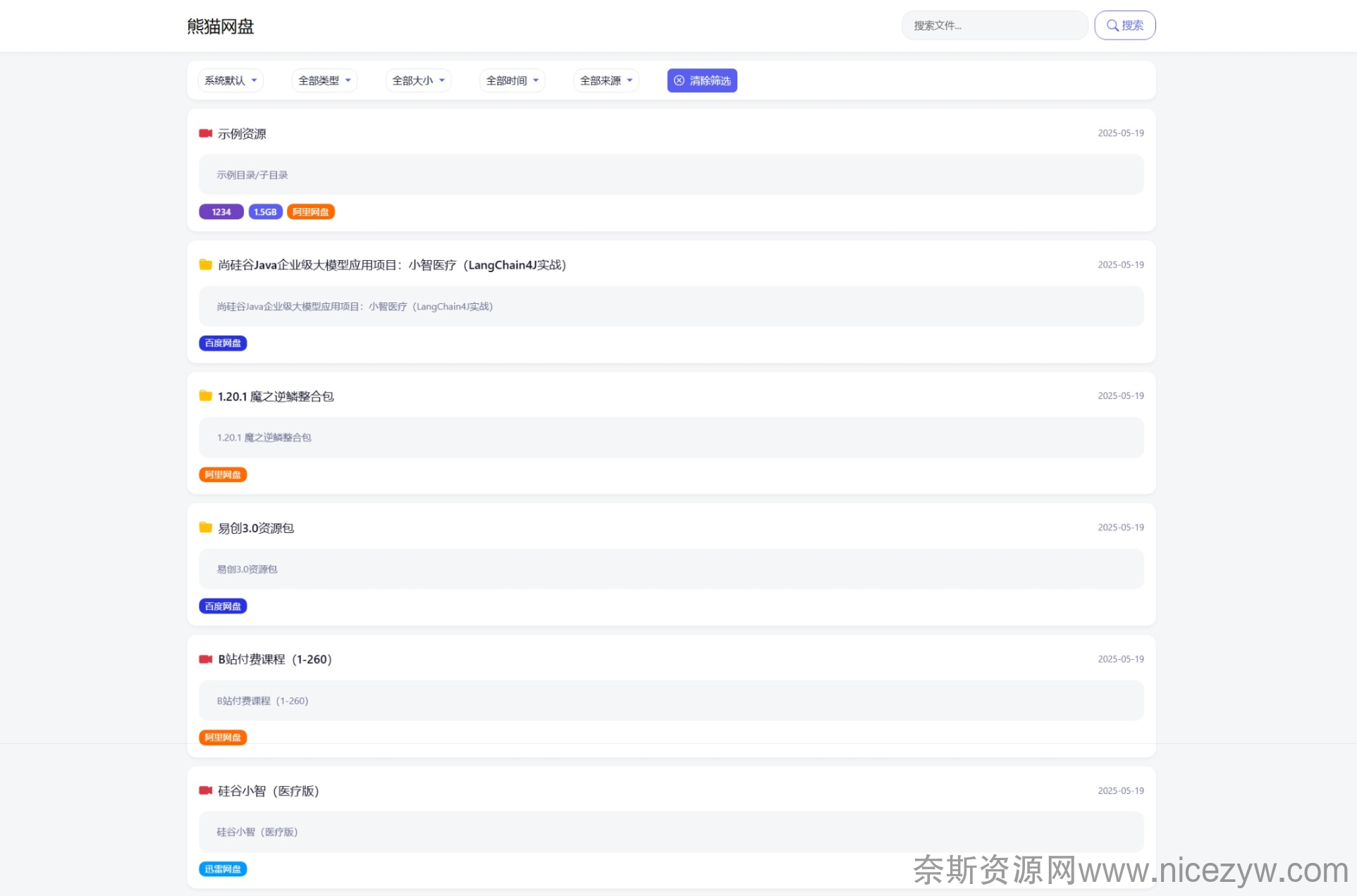Image resolution: width=1357 pixels, height=896 pixels.
Task: Open the 示例资源 title
Action: point(242,134)
